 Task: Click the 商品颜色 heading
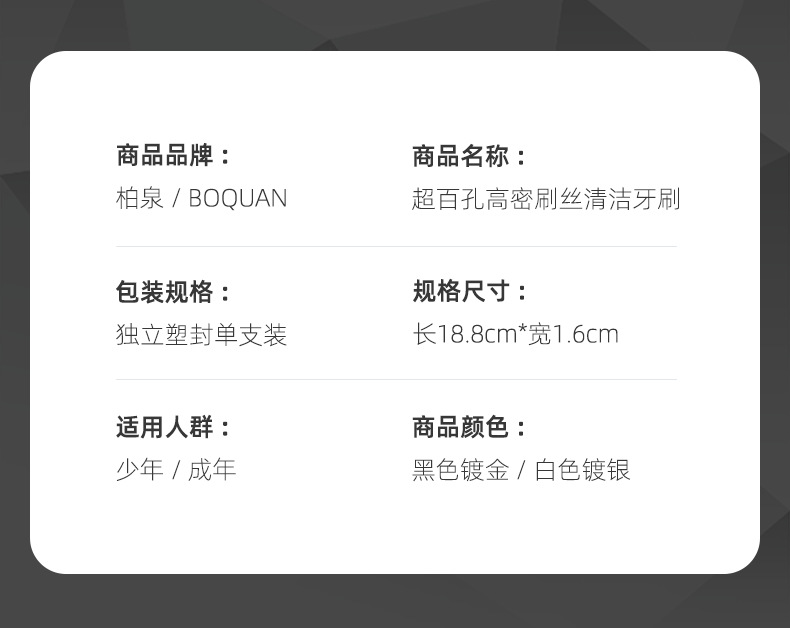(x=461, y=428)
